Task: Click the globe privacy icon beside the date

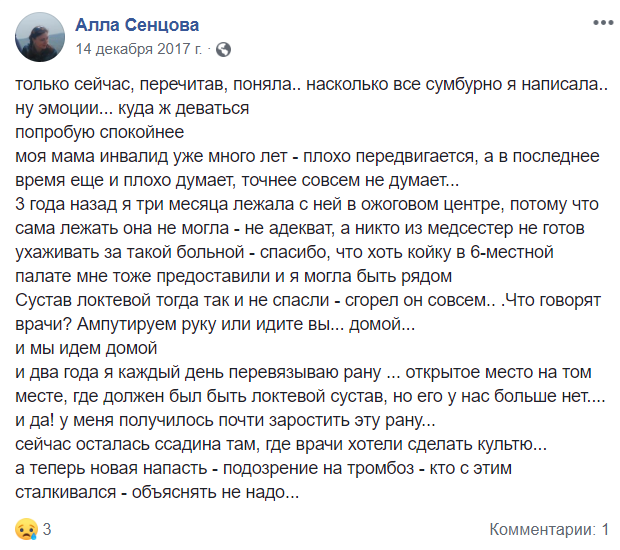Action: coord(223,48)
